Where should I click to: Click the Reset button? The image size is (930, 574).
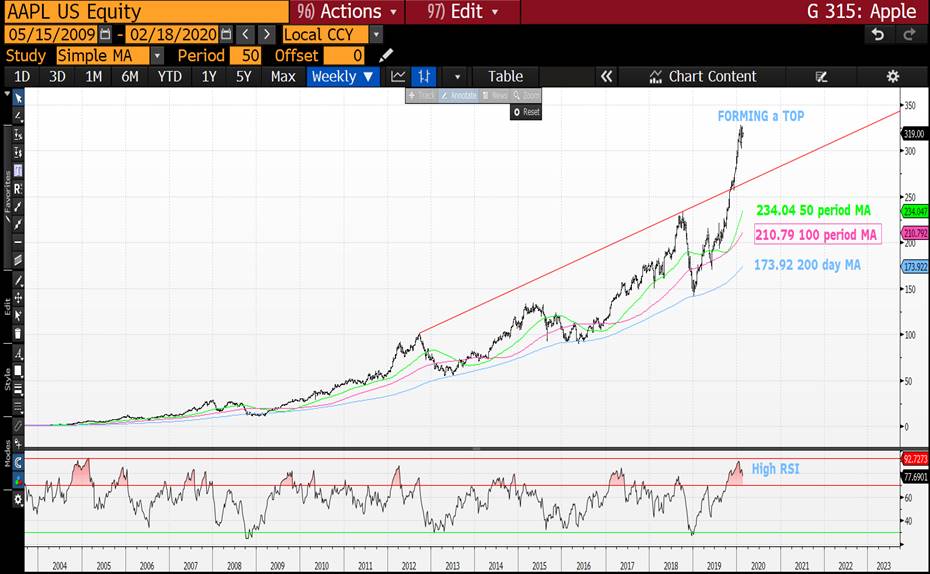tap(526, 111)
